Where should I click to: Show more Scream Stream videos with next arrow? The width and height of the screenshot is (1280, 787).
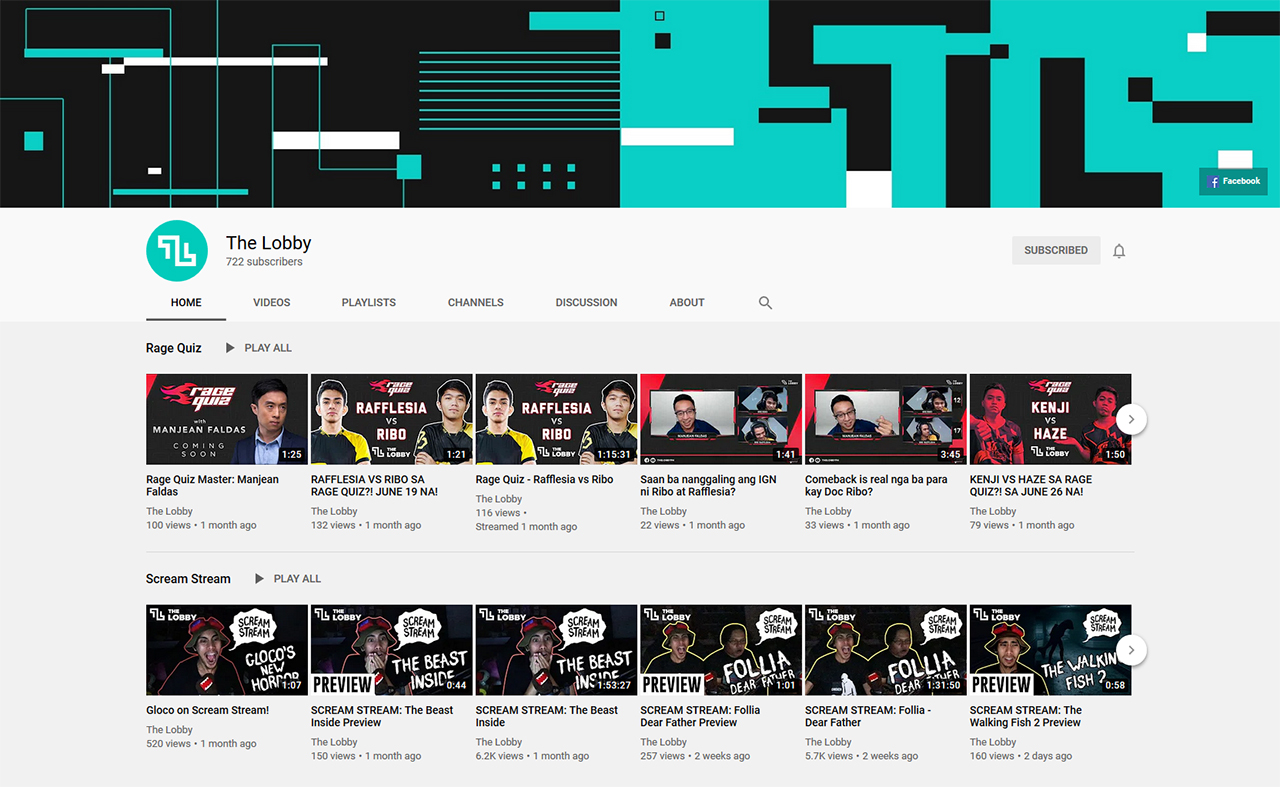pyautogui.click(x=1131, y=650)
